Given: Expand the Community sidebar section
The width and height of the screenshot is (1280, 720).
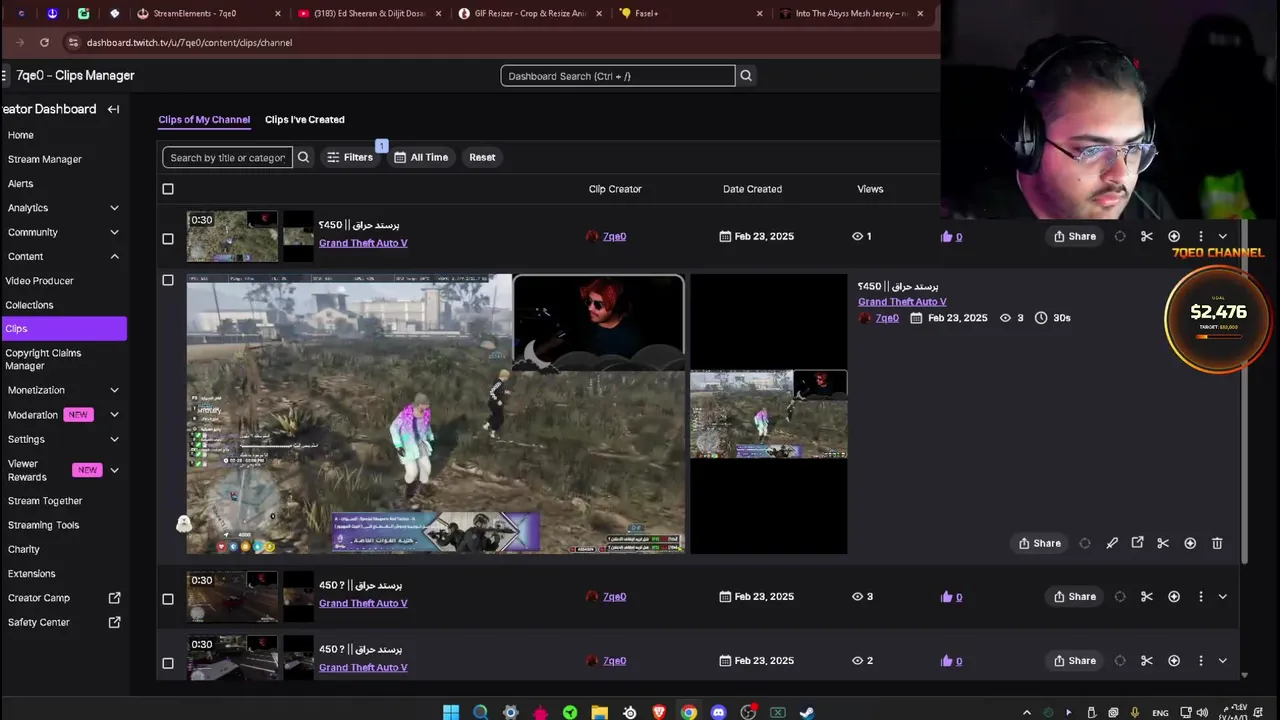Looking at the screenshot, I should 114,232.
